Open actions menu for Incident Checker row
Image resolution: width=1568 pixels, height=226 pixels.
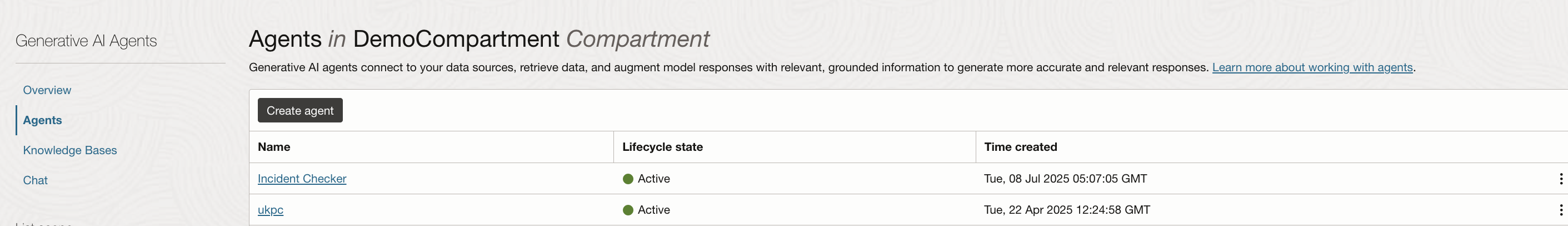click(x=1561, y=179)
